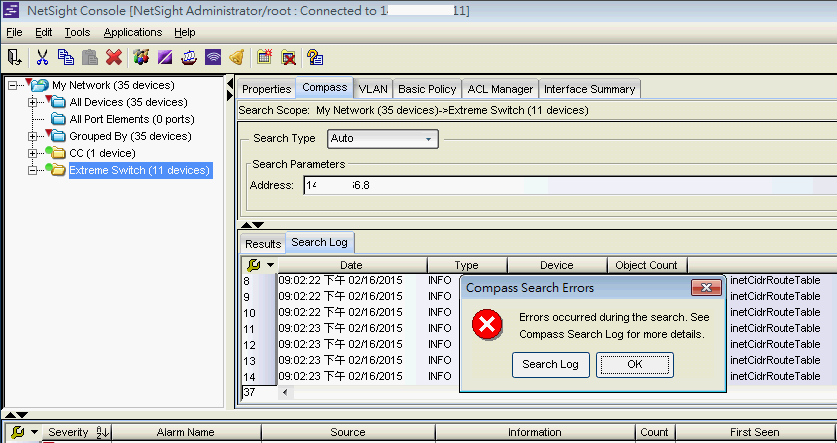Click the NetSight Console title bar icon
The height and width of the screenshot is (443, 837).
click(x=11, y=10)
